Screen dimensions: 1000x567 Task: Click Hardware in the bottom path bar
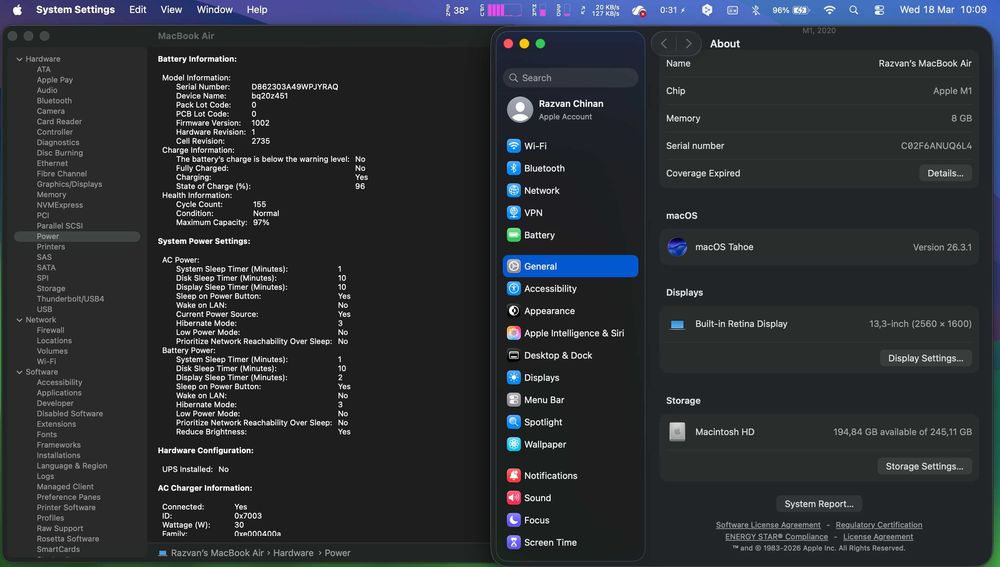[x=293, y=553]
